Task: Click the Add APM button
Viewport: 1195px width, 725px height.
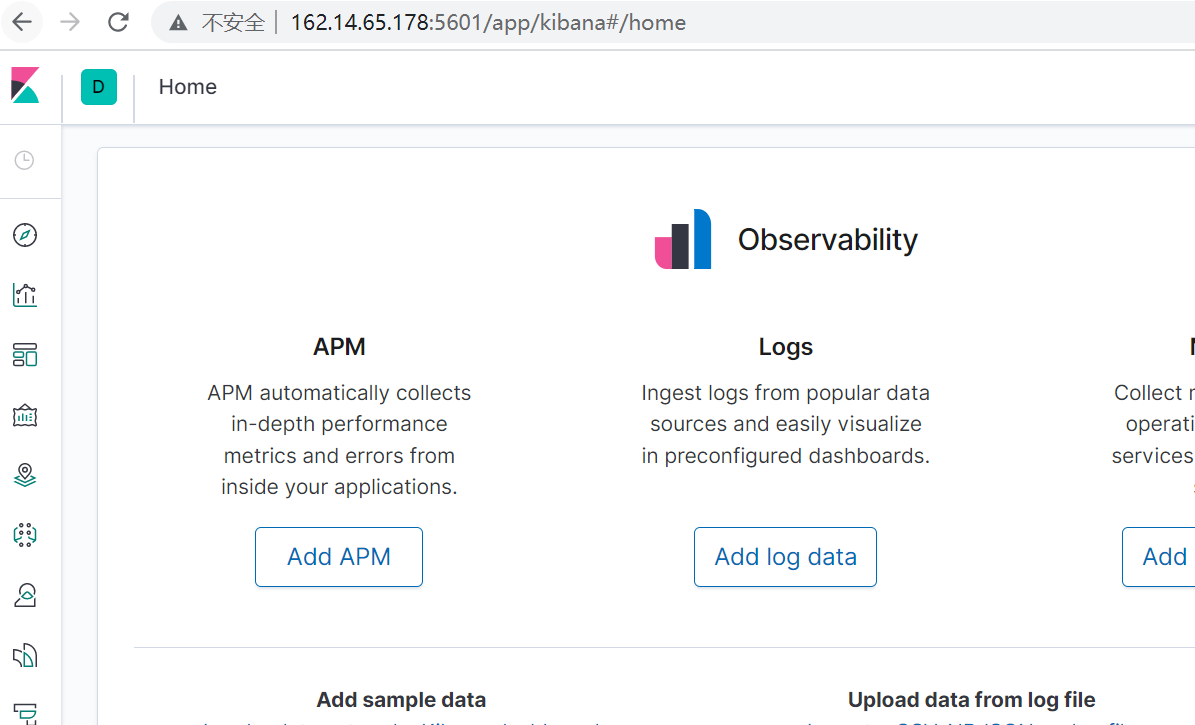Action: (339, 557)
